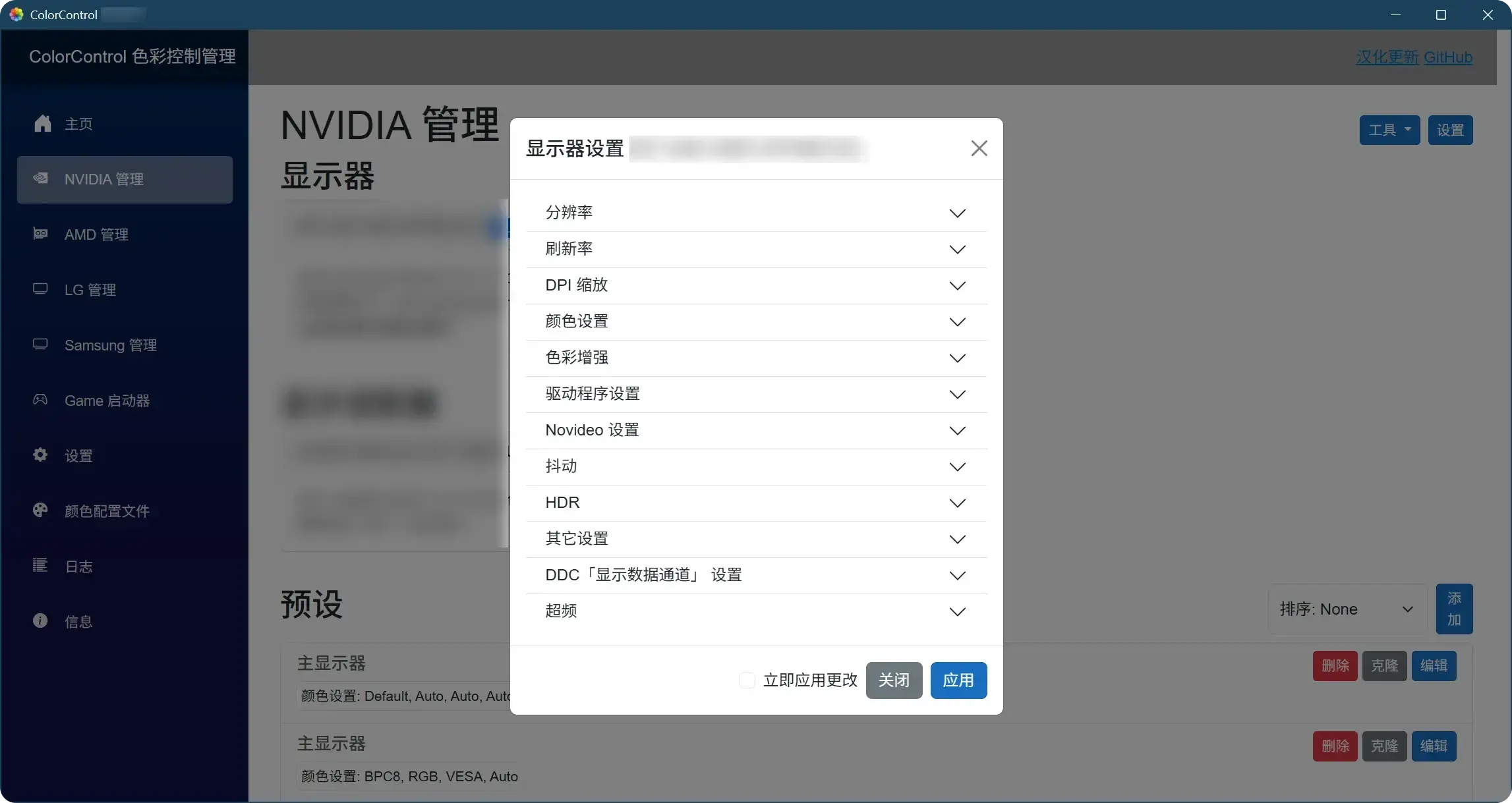Click the log list icon in sidebar
Image resolution: width=1512 pixels, height=803 pixels.
40,566
